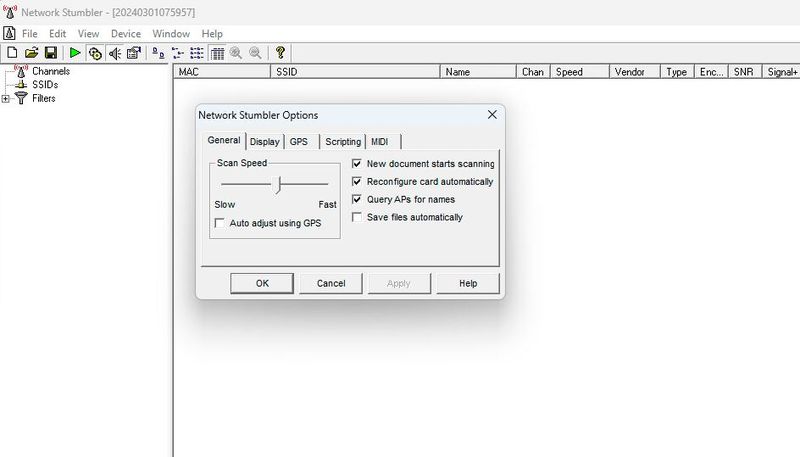Screen dimensions: 800x457
Task: Open help with the question mark icon
Action: 280,53
